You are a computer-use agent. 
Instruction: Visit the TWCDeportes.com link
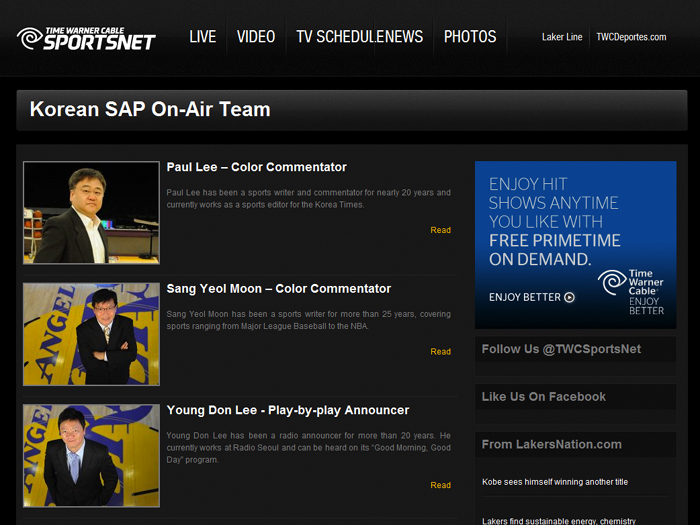[631, 37]
